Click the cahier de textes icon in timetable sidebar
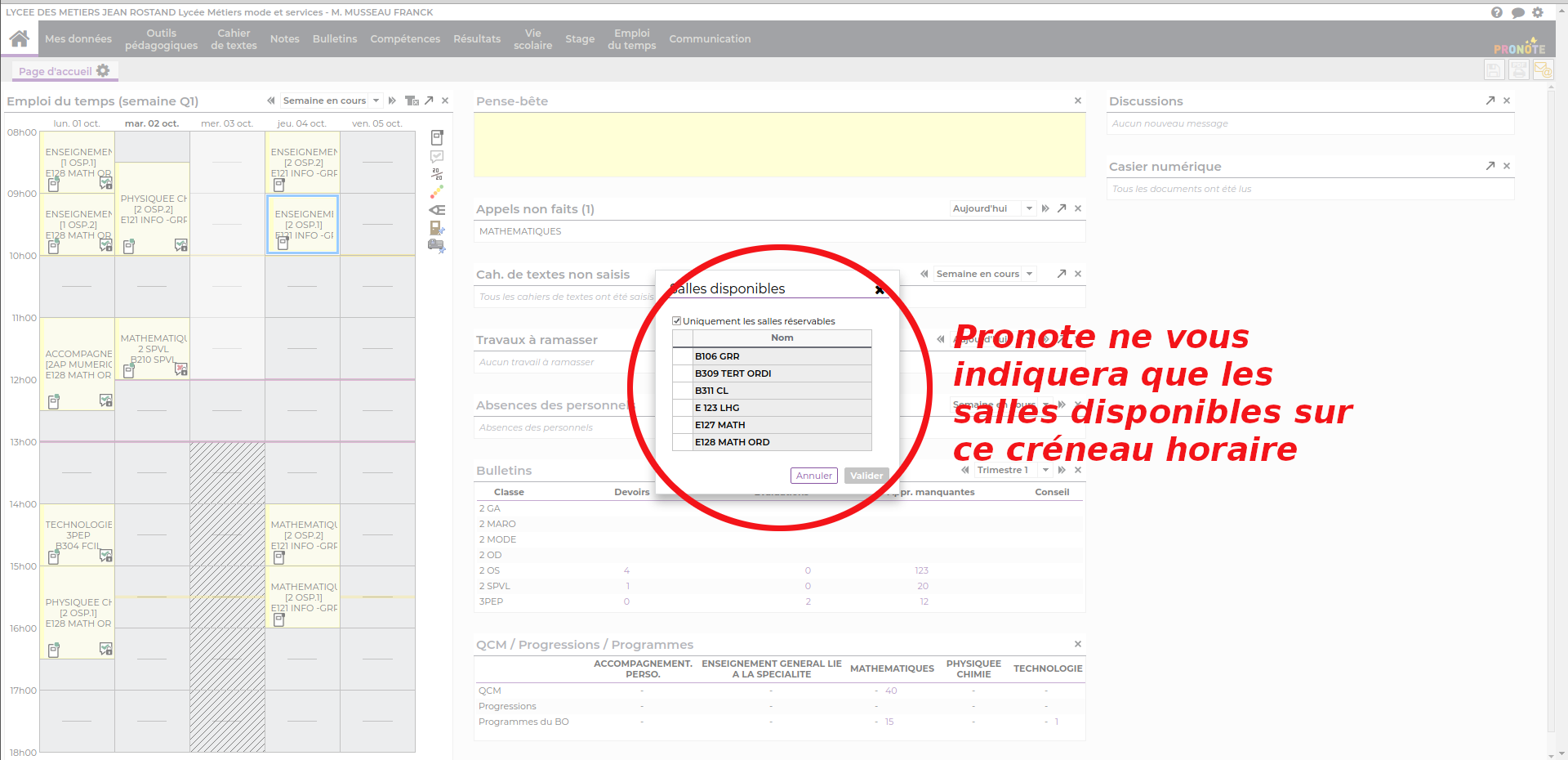This screenshot has height=760, width=1568. pos(437,137)
